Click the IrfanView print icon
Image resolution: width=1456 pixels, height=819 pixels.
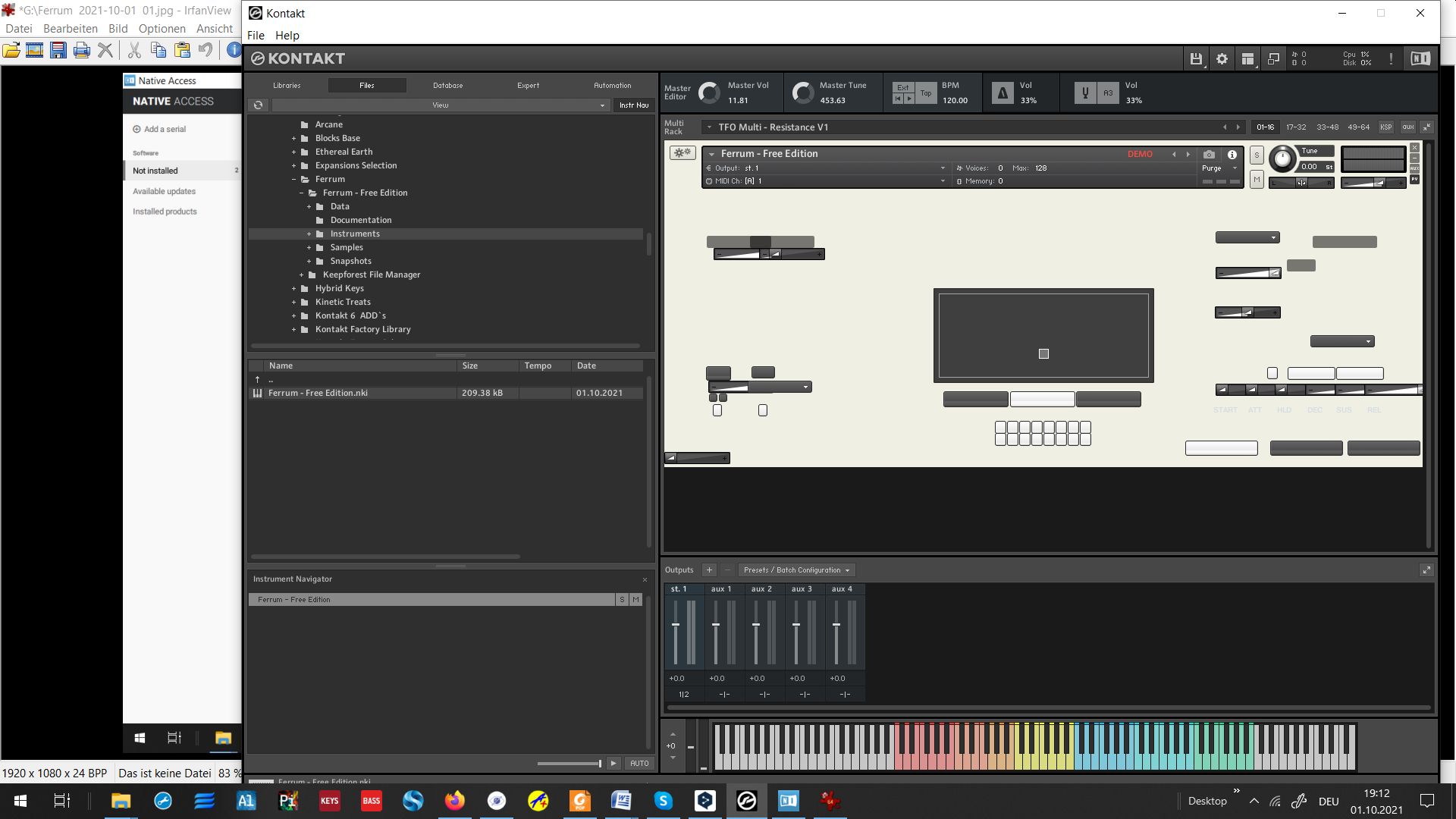pyautogui.click(x=82, y=50)
